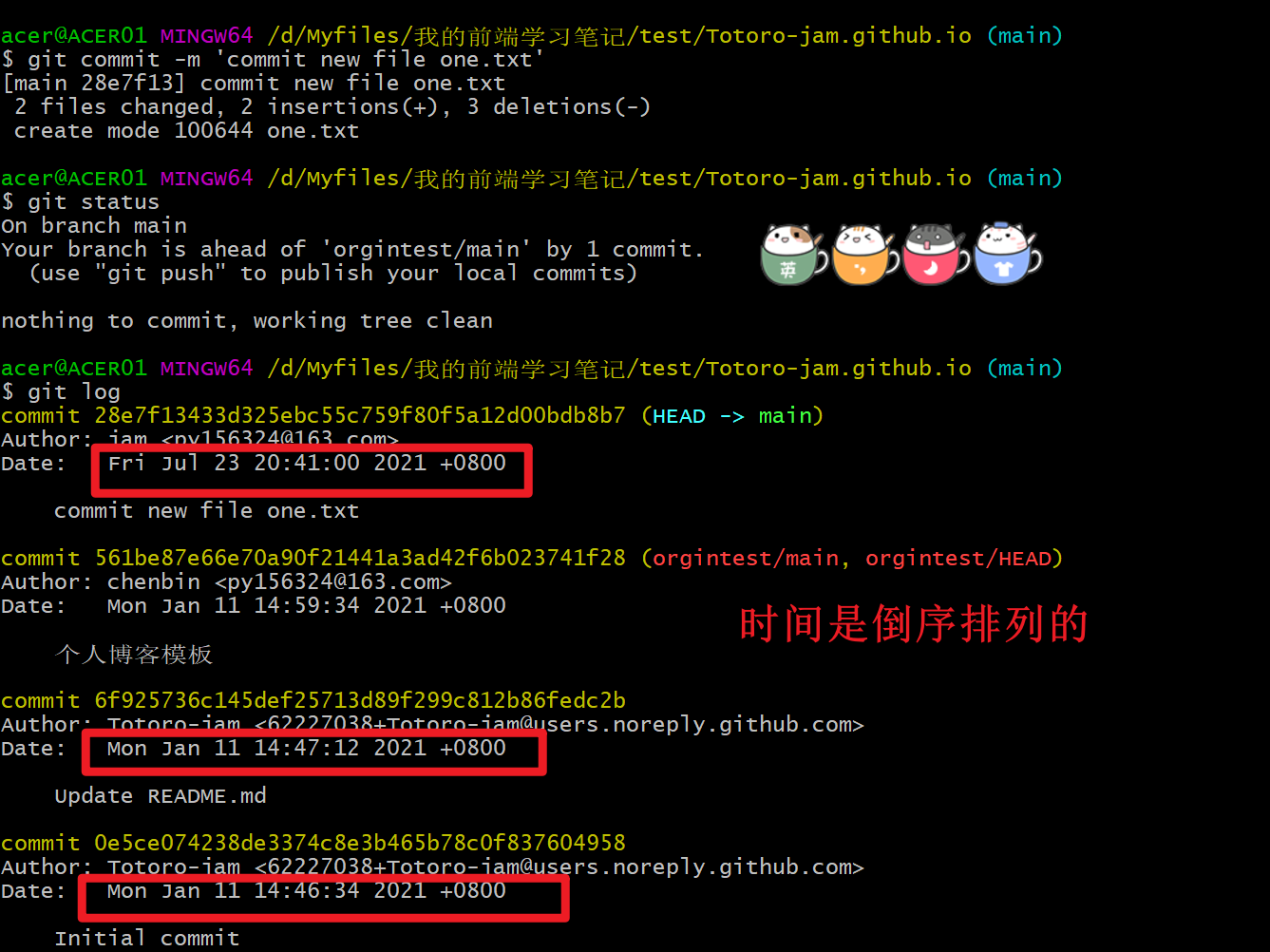Click the 'Update README.md' commit message
The width and height of the screenshot is (1270, 952).
161,795
